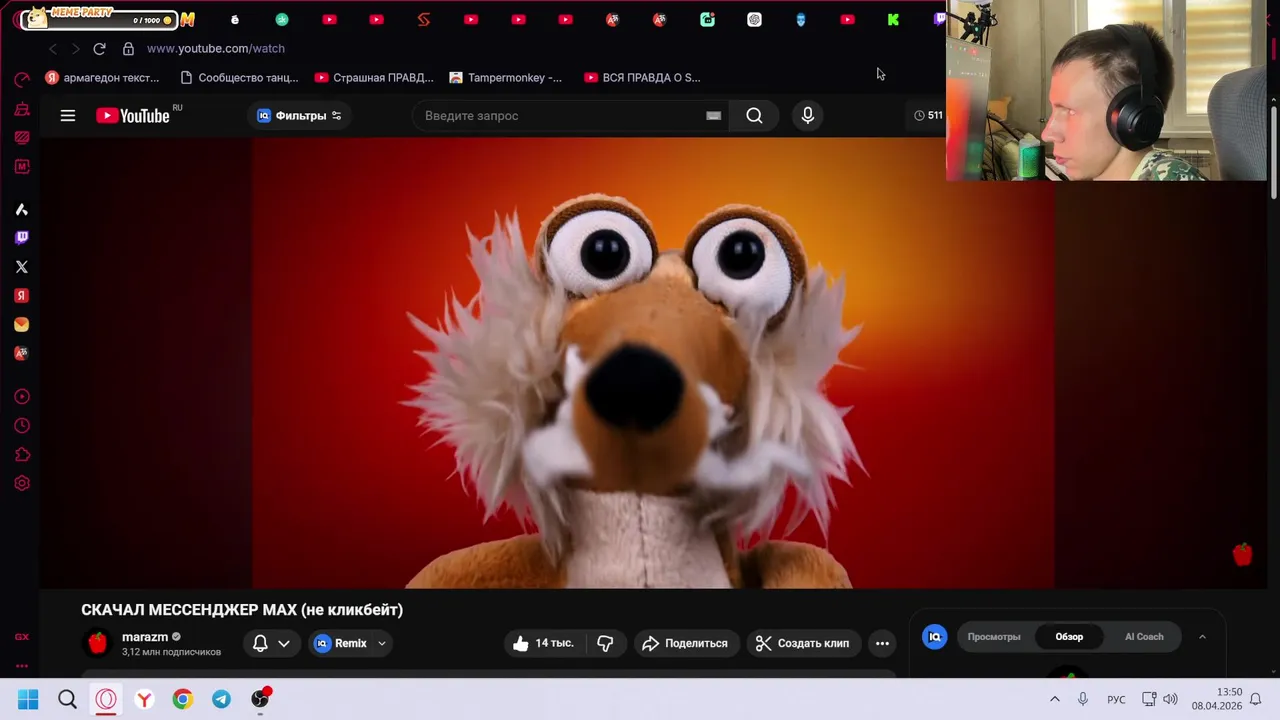Open Google Chrome from the taskbar
1280x720 pixels.
pos(182,700)
